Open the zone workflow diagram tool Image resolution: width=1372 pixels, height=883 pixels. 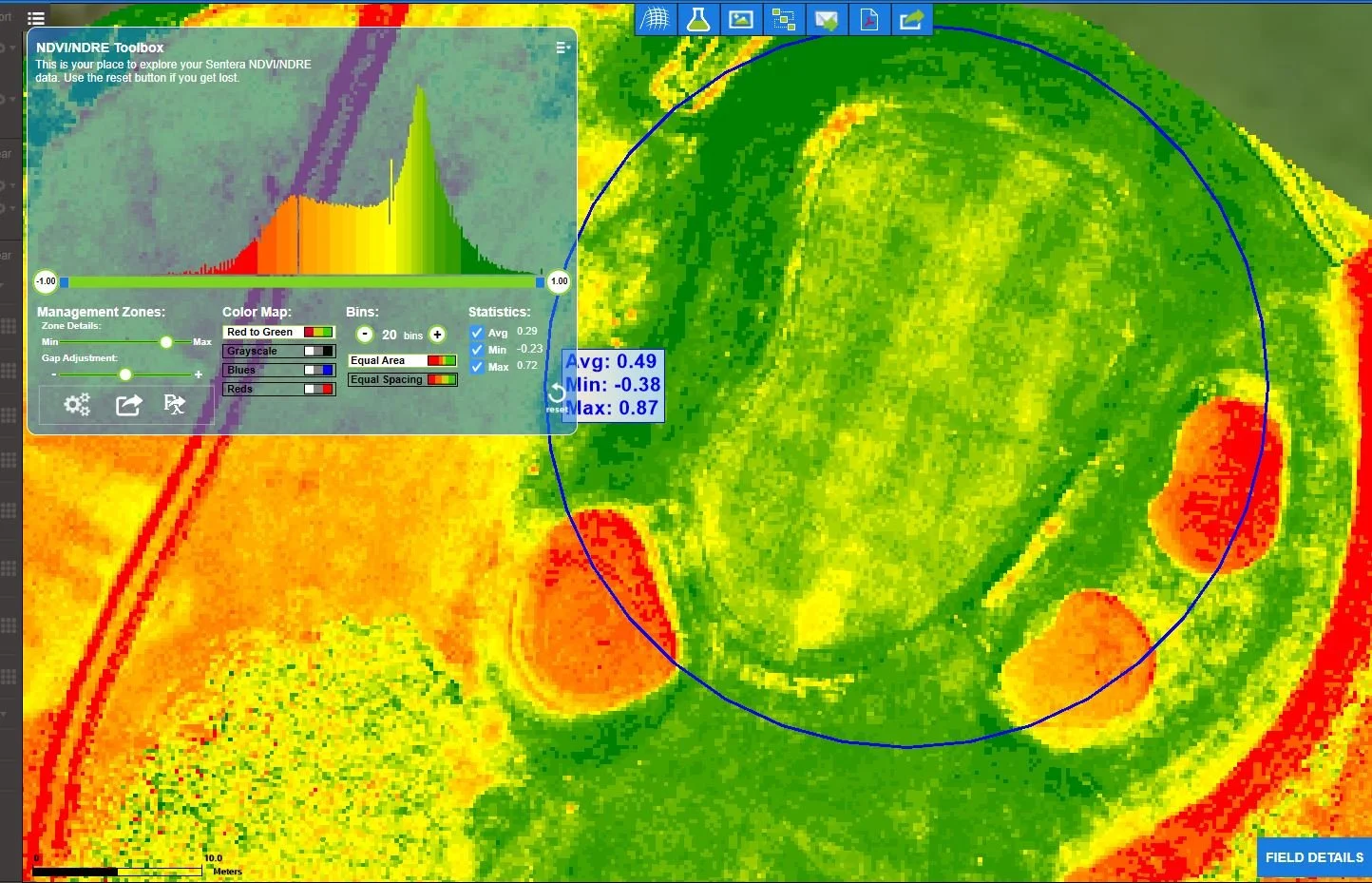784,19
